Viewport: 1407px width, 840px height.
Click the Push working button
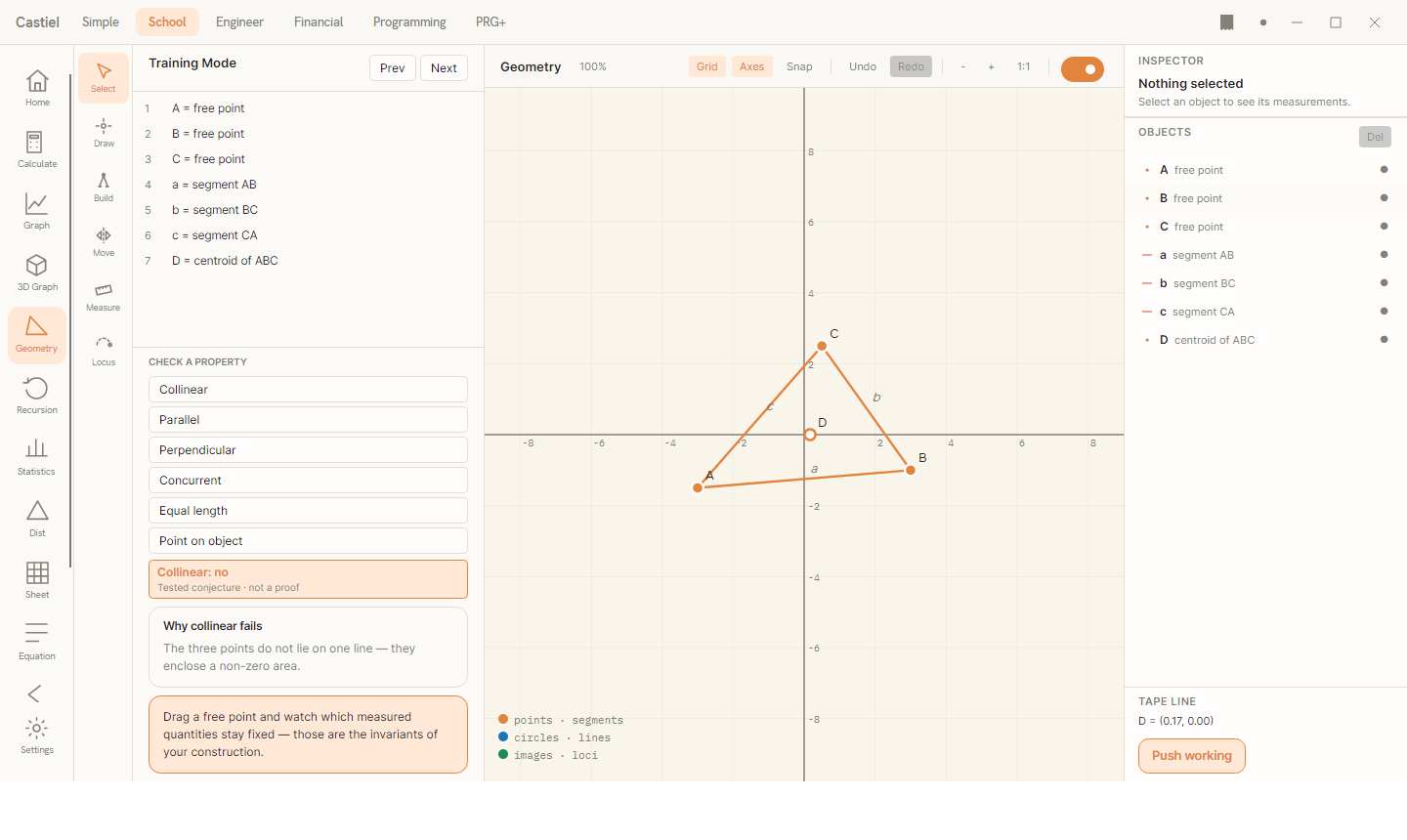(1192, 756)
